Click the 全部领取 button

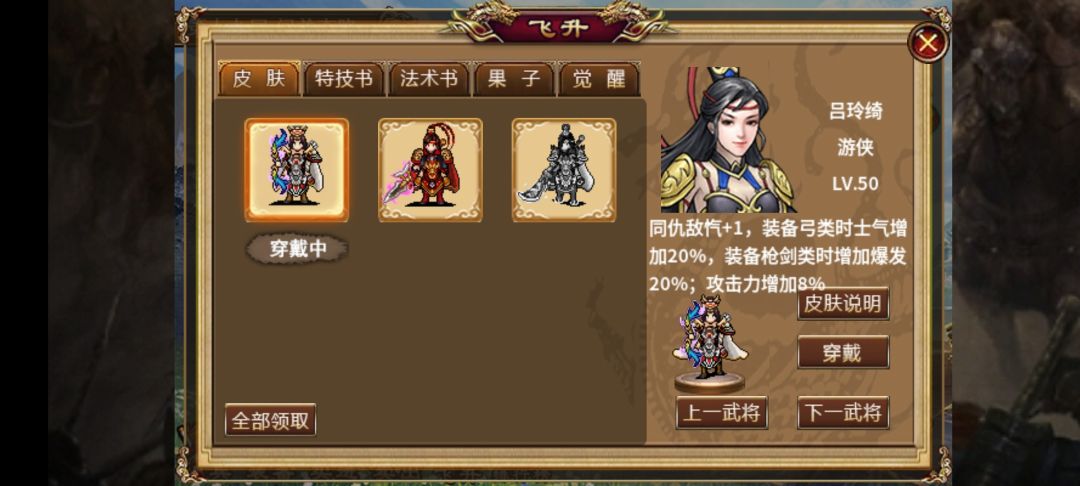pyautogui.click(x=271, y=420)
